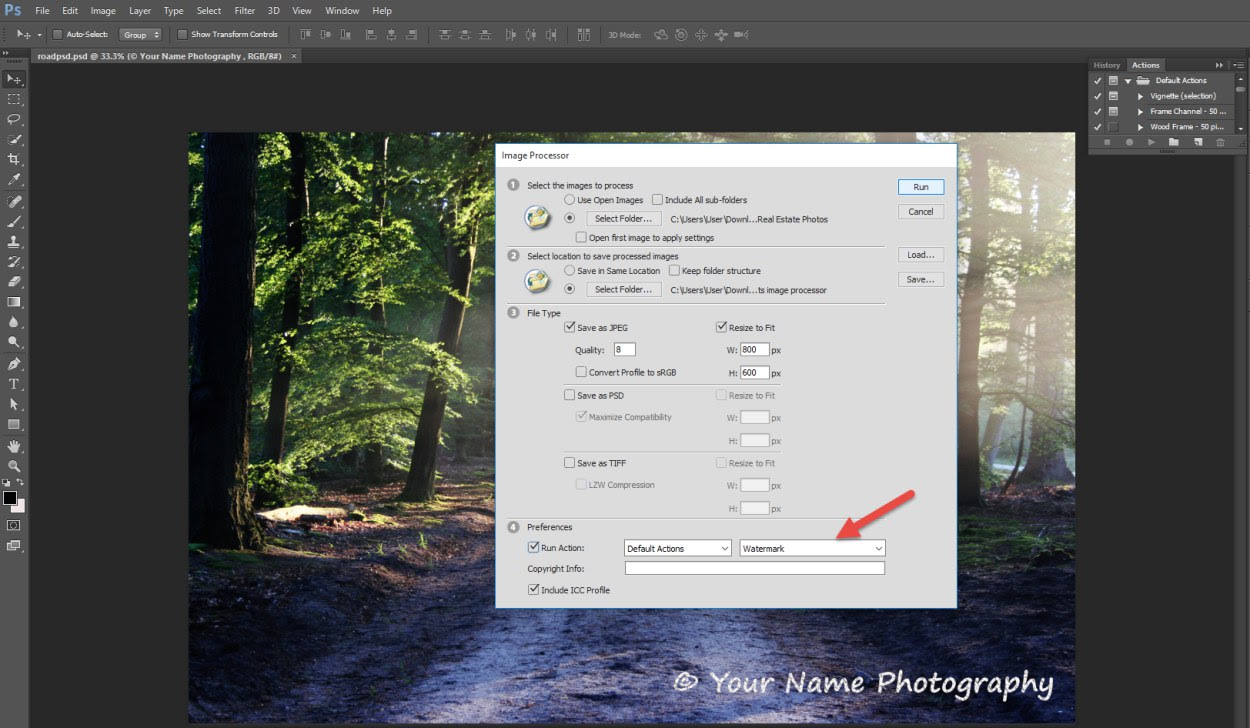Open the Watermark action dropdown
The image size is (1250, 728).
click(x=812, y=548)
